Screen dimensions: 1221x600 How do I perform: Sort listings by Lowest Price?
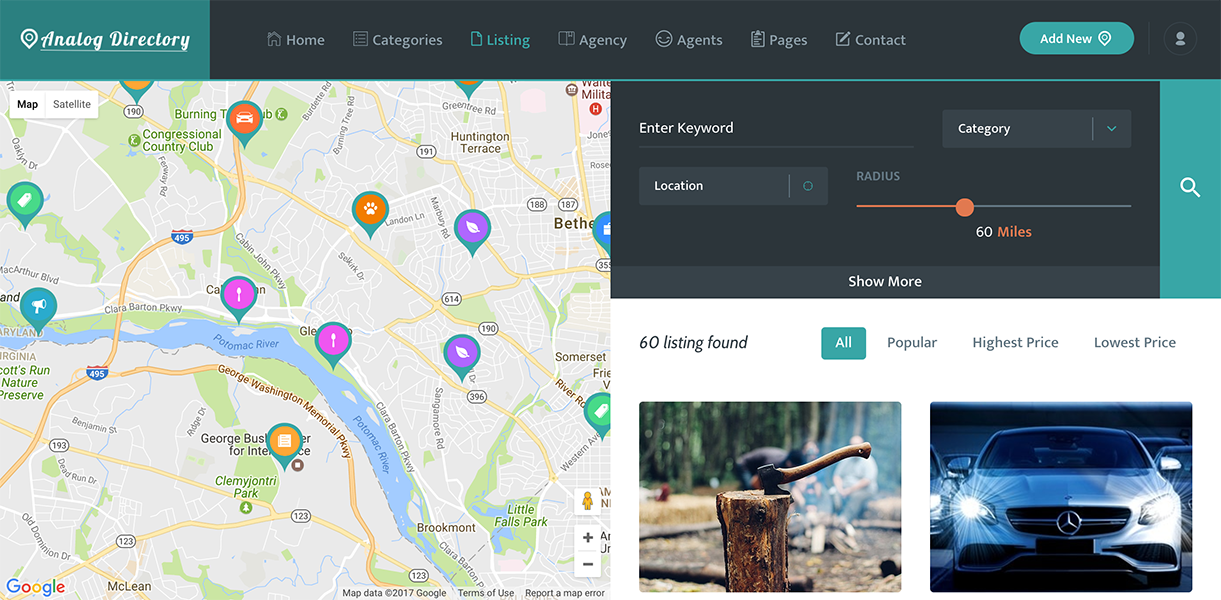(1135, 343)
